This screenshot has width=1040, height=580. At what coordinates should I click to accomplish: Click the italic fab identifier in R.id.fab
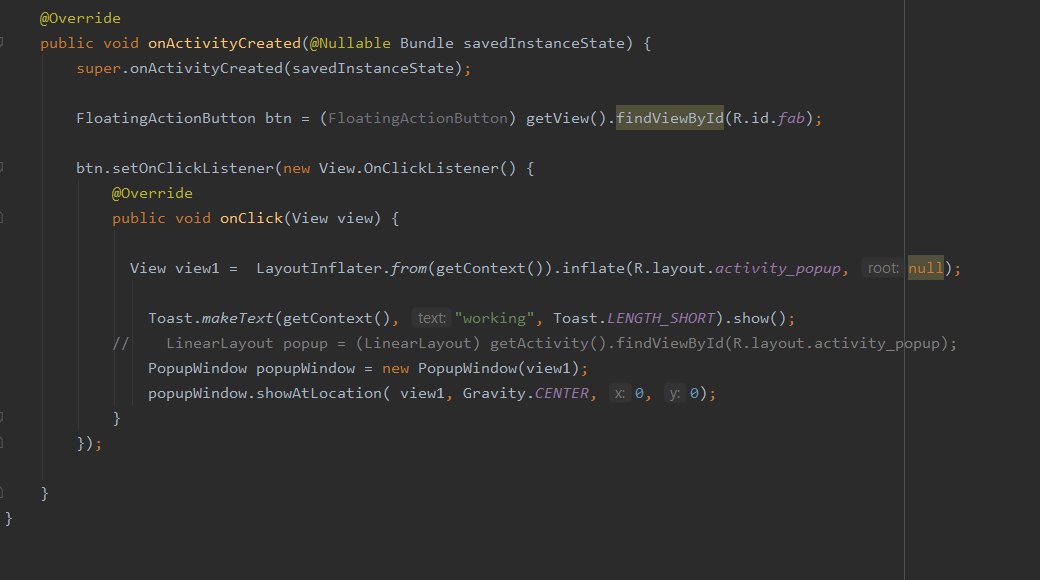click(791, 118)
